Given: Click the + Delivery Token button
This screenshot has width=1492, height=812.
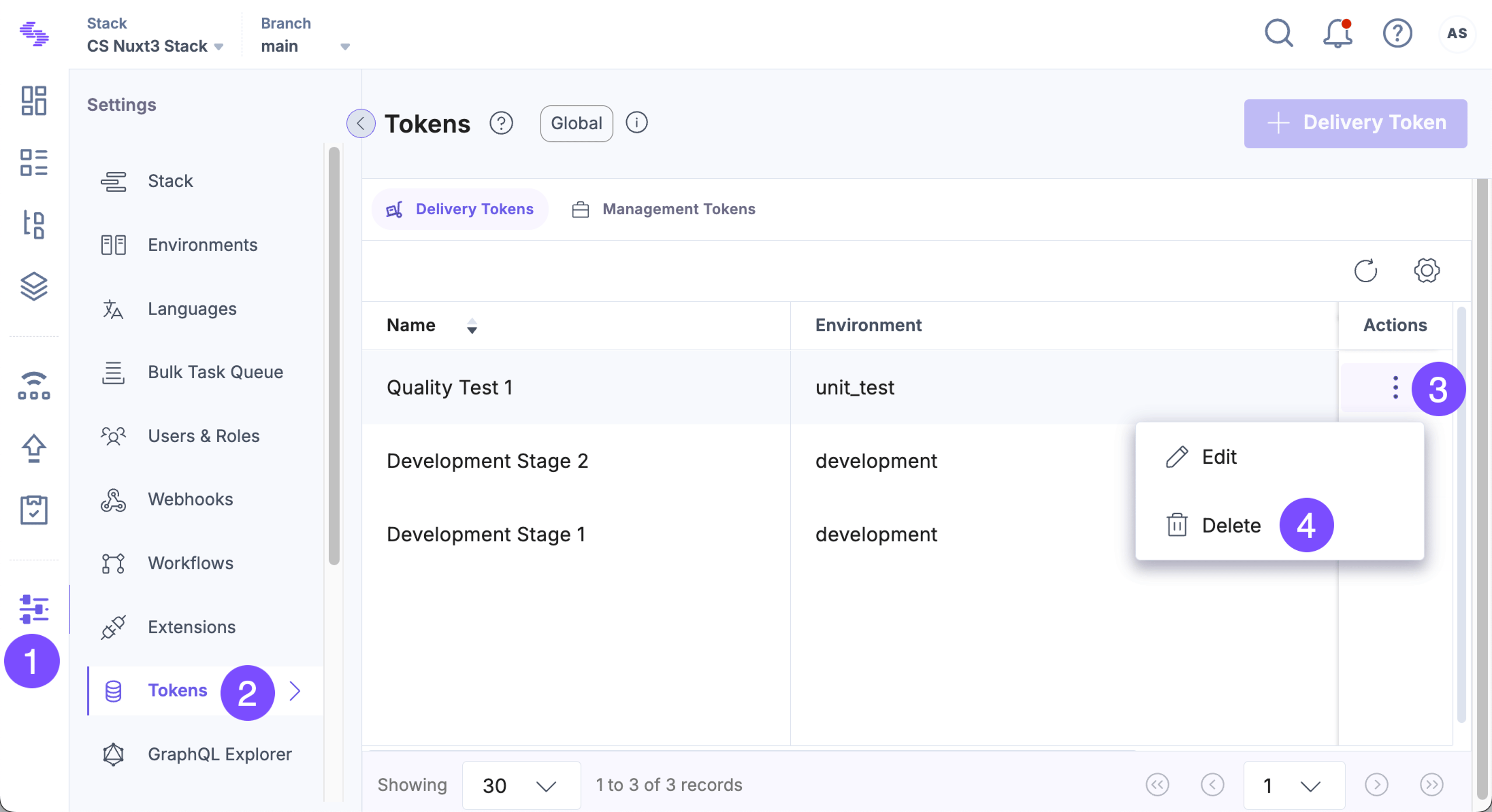Looking at the screenshot, I should (x=1355, y=123).
